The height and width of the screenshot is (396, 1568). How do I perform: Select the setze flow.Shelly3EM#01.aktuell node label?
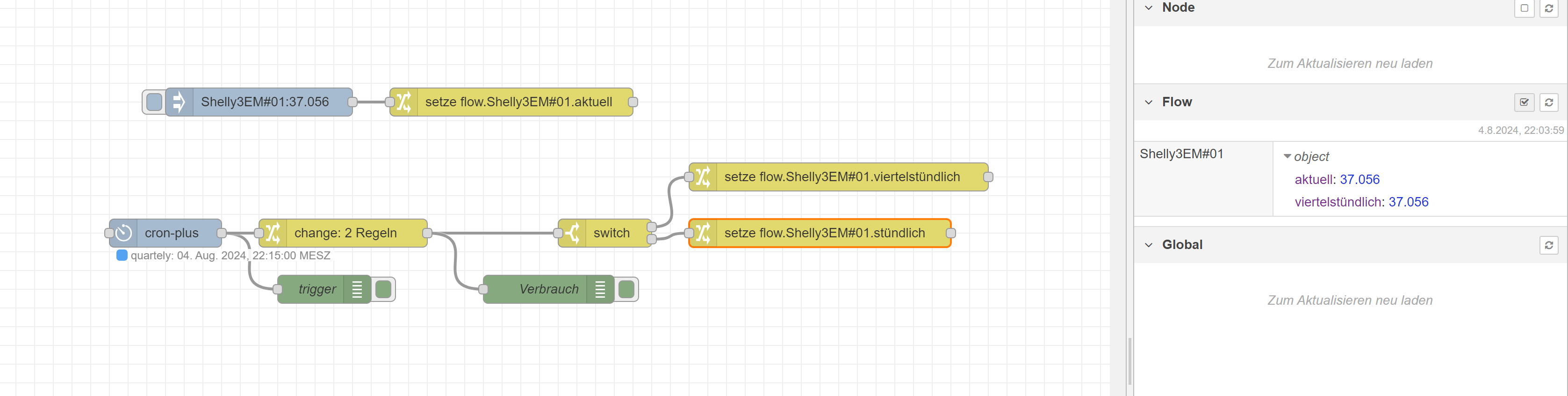click(x=518, y=102)
